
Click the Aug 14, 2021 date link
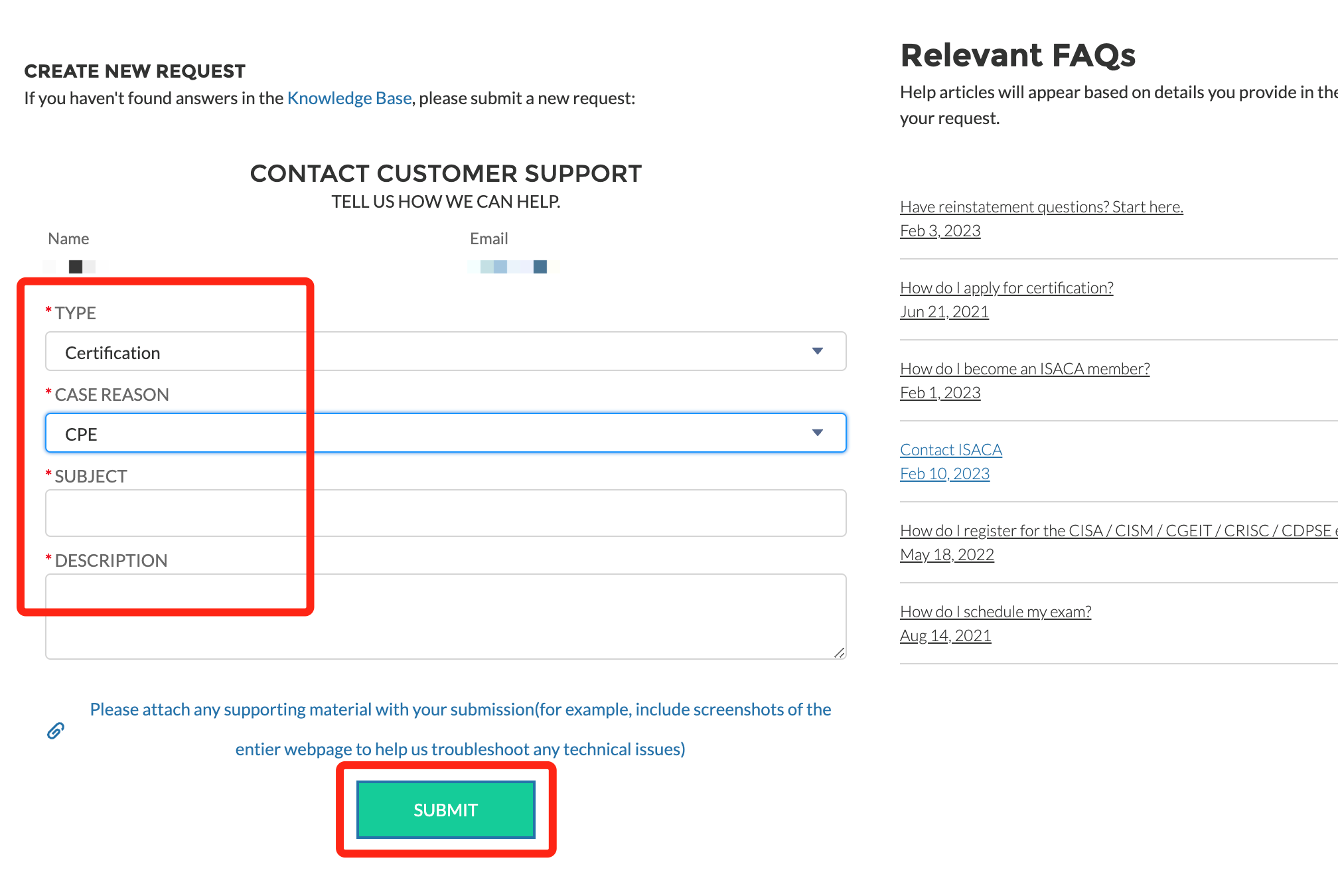(x=945, y=636)
